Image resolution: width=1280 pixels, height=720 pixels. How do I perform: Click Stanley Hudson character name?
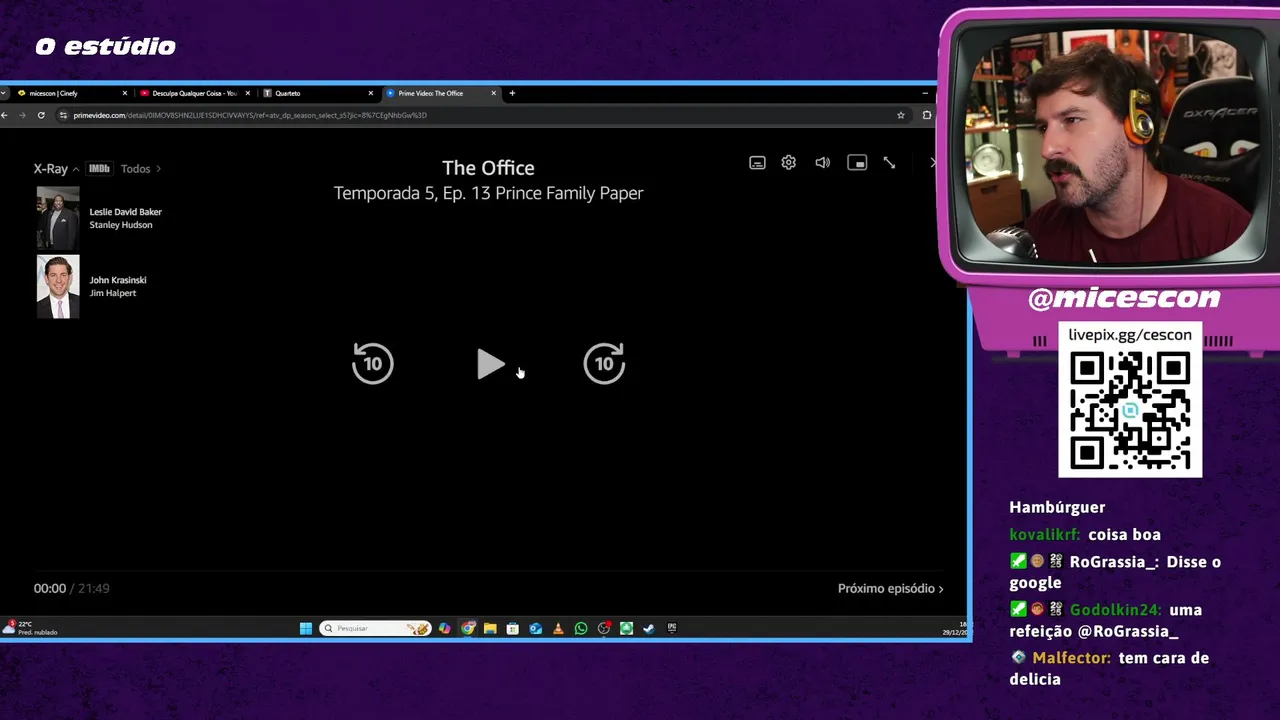(121, 225)
